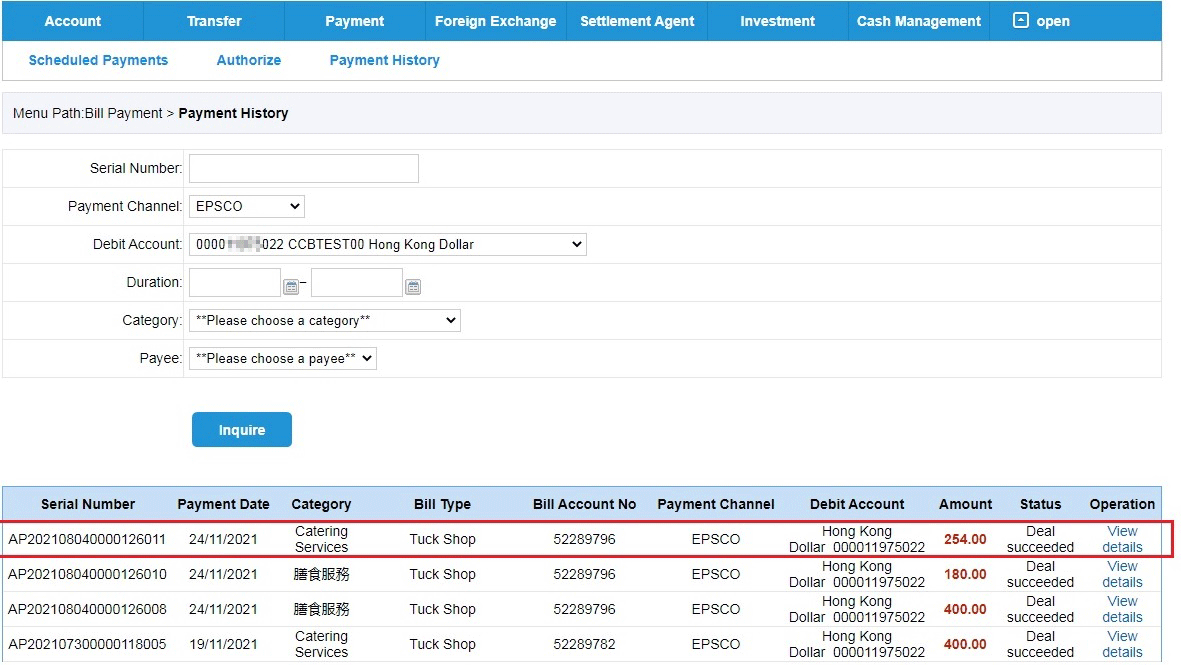
Task: Click the Payment Channel column header
Action: pyautogui.click(x=716, y=505)
